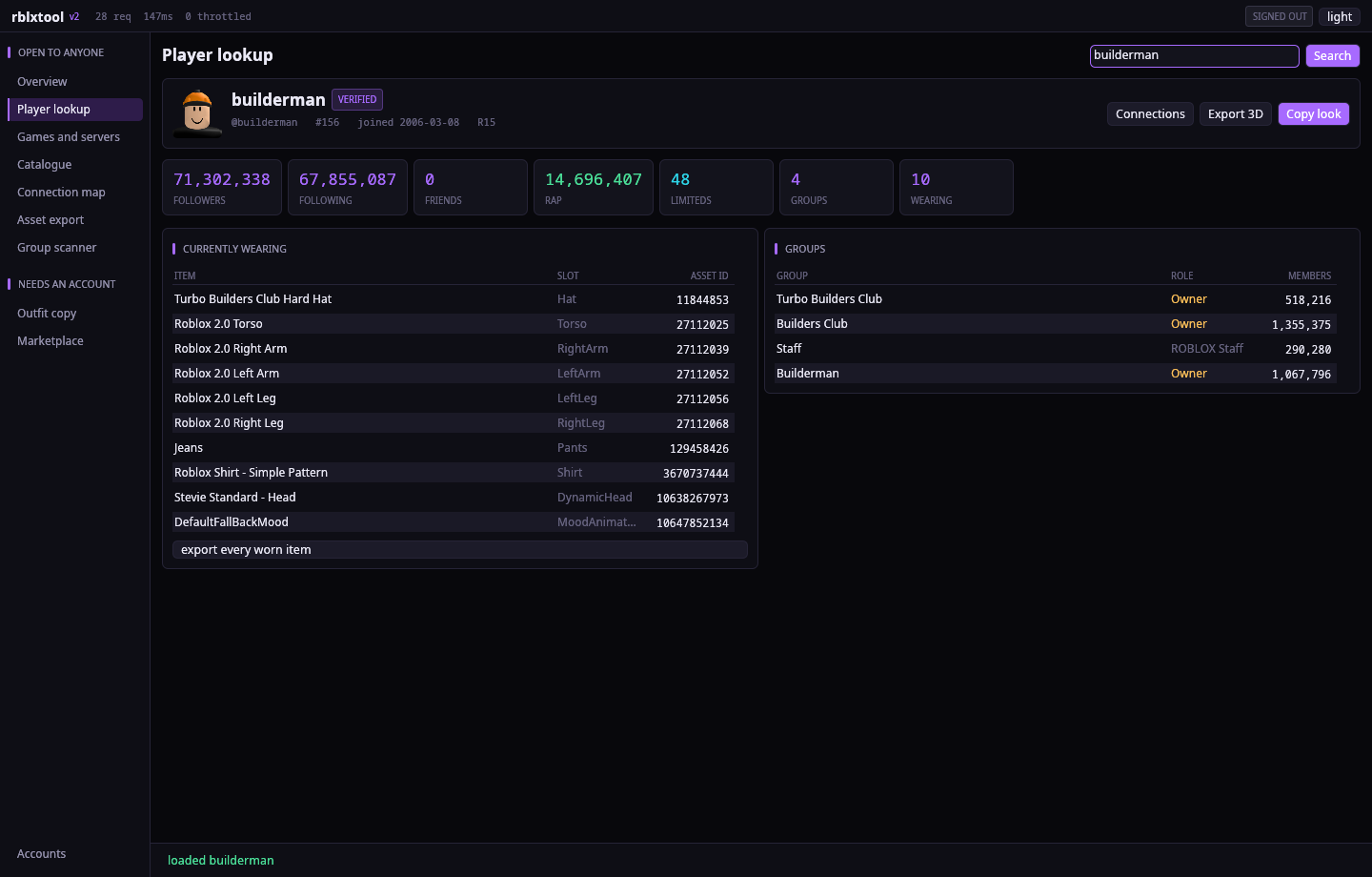Click the 71,302,338 FOLLOWERS stat card

[x=222, y=187]
